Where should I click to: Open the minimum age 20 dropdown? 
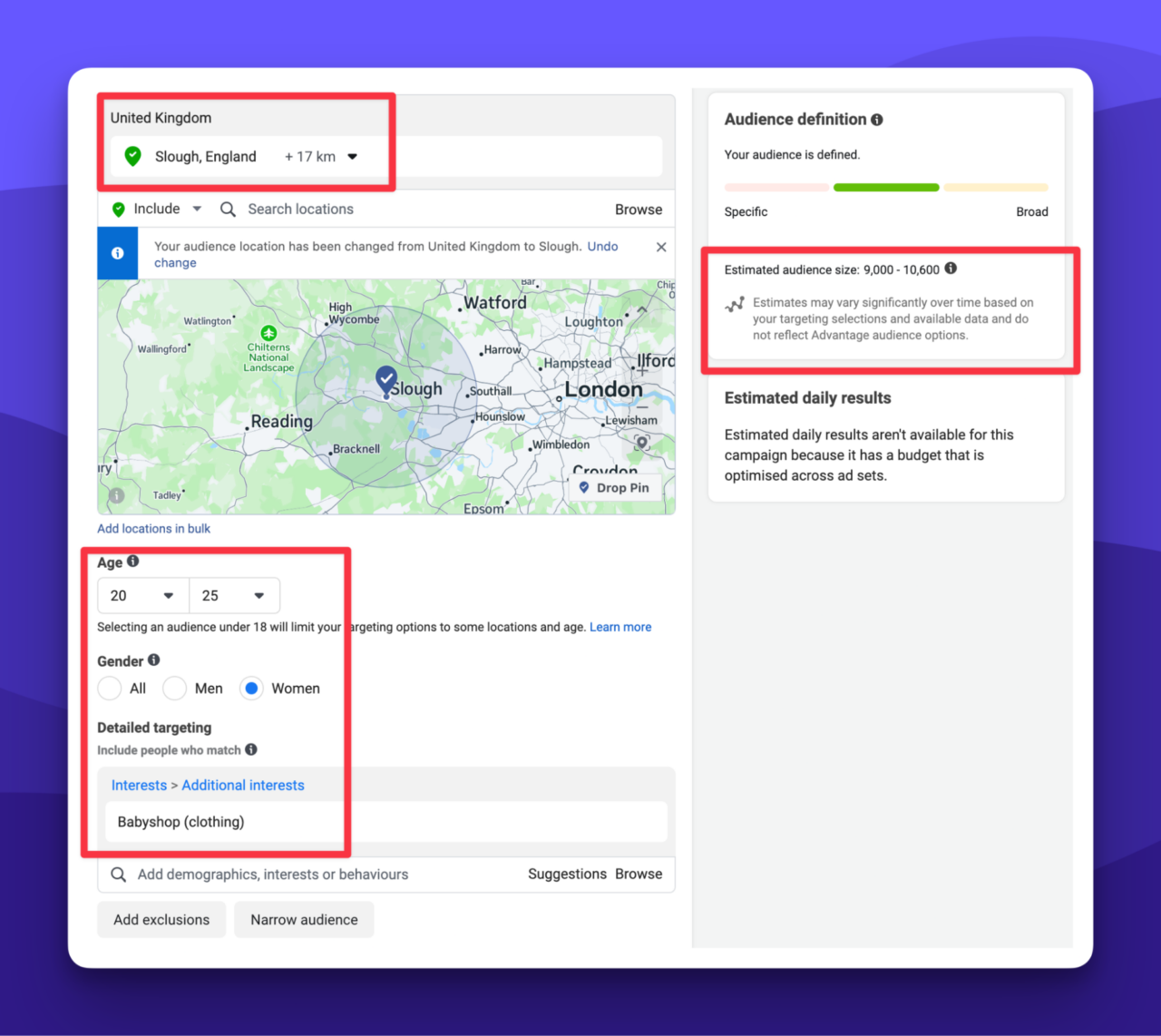point(142,595)
